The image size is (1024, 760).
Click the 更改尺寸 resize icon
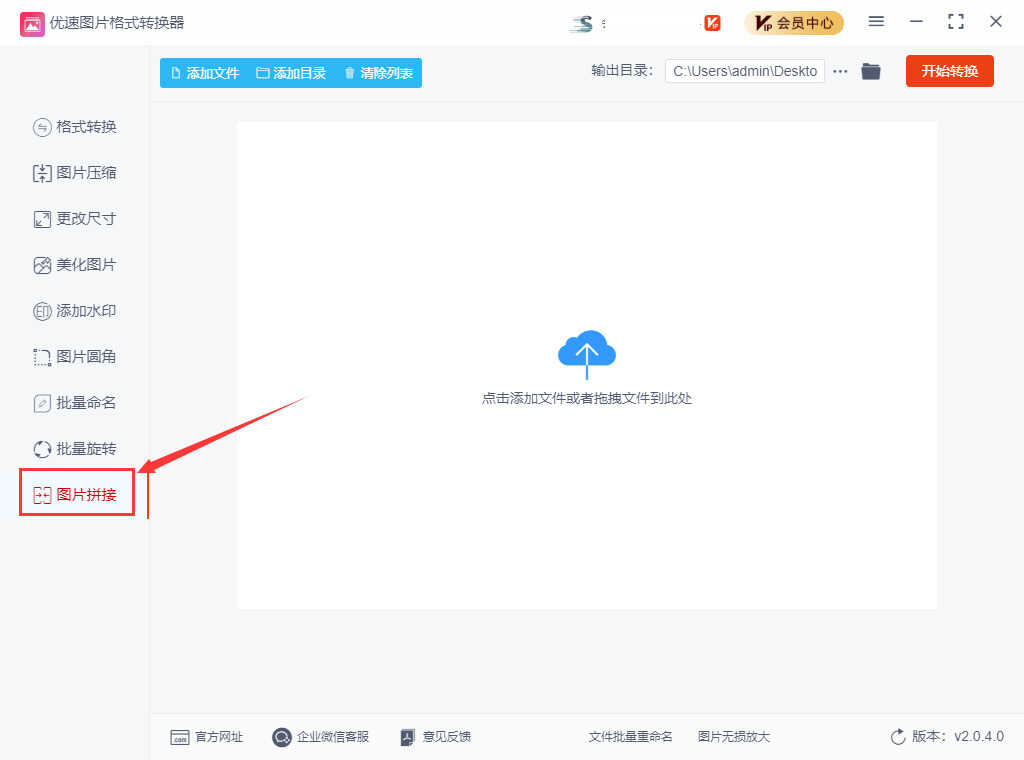pos(42,219)
